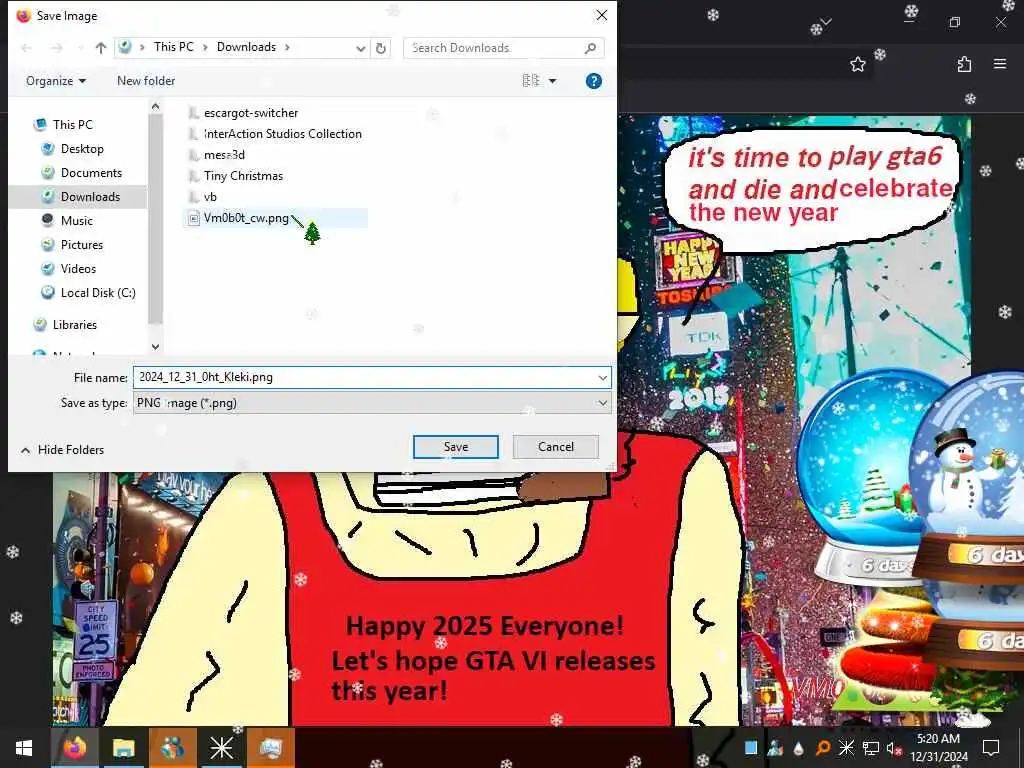The height and width of the screenshot is (768, 1024).
Task: Select Videos in the navigation tree
Action: [x=78, y=269]
